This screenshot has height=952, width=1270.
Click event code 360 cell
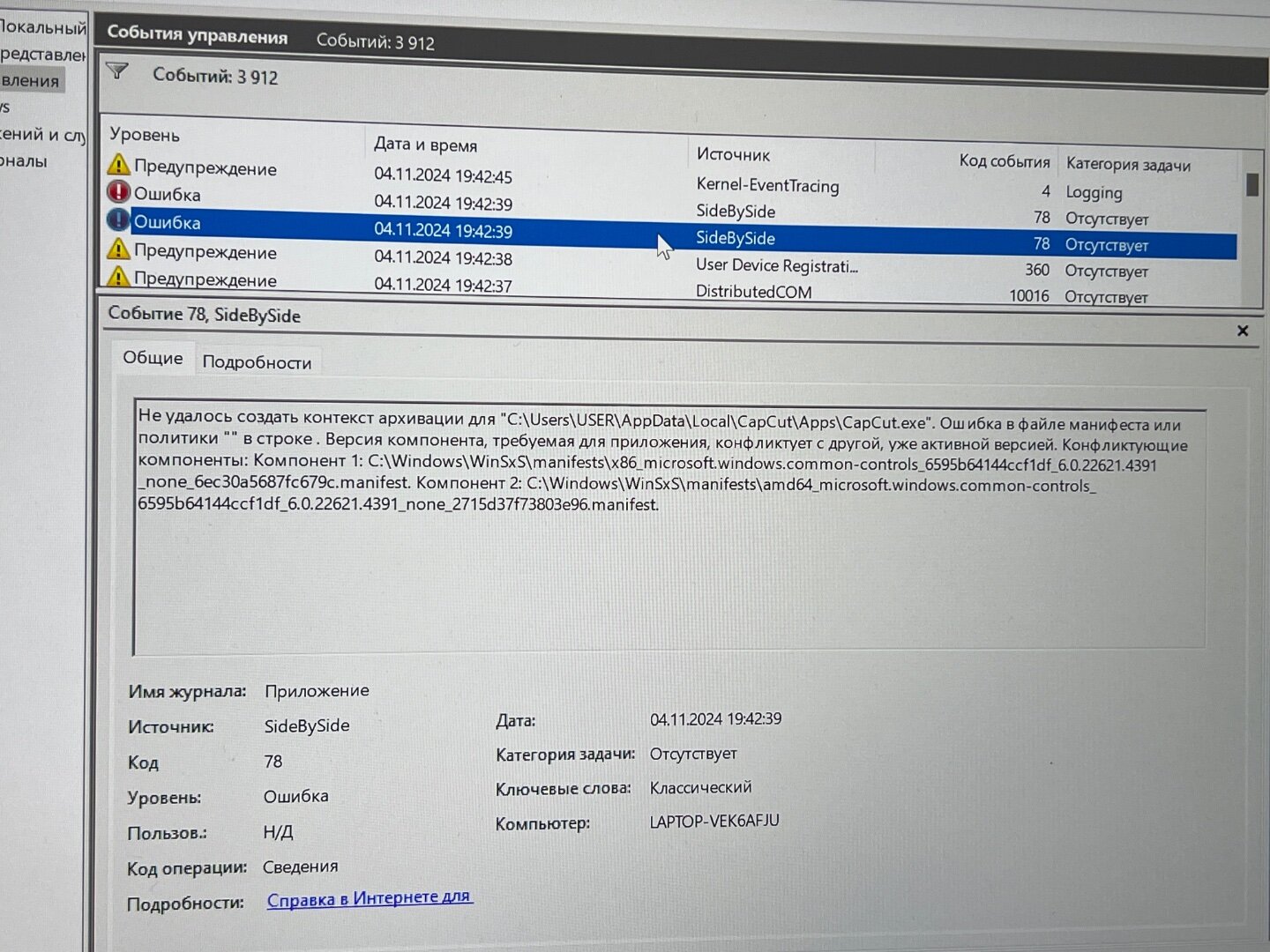point(1037,270)
